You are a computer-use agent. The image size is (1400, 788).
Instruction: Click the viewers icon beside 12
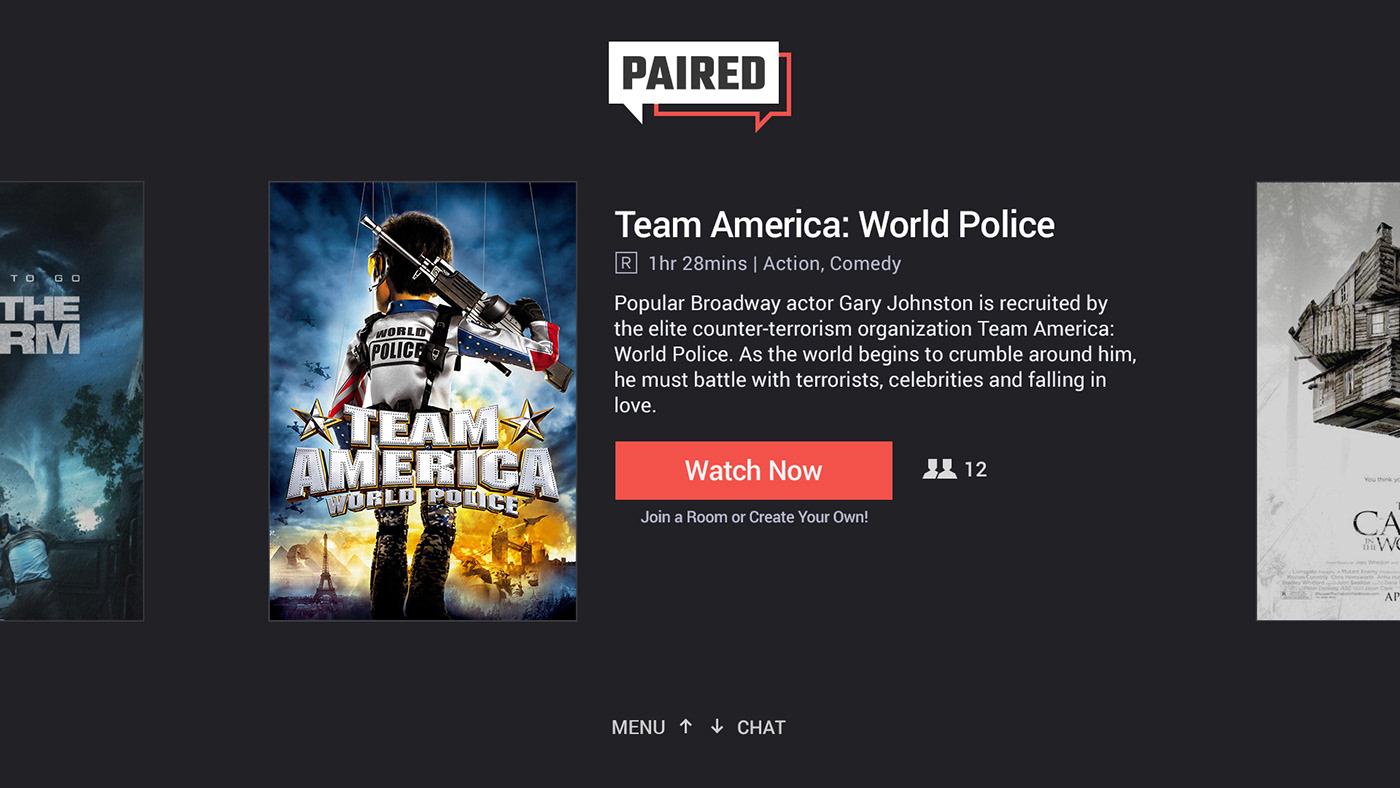pos(939,469)
